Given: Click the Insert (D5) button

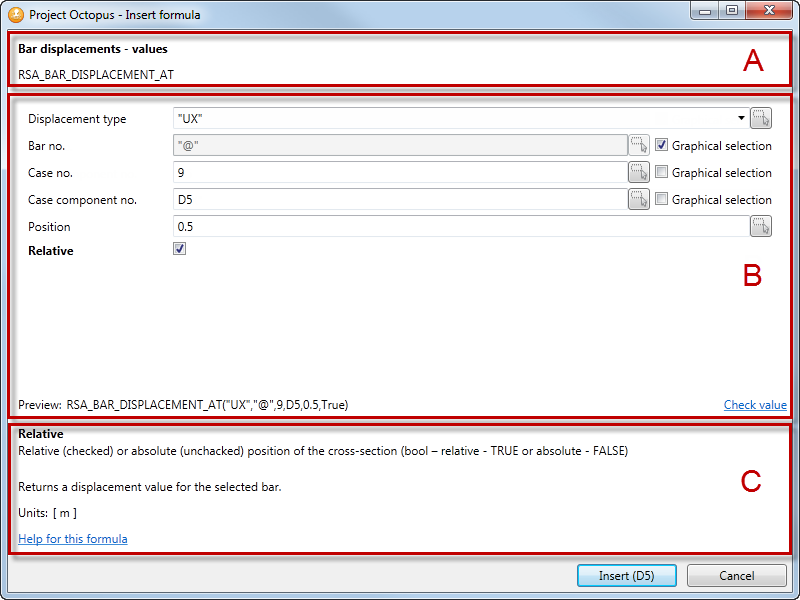Looking at the screenshot, I should click(x=627, y=576).
